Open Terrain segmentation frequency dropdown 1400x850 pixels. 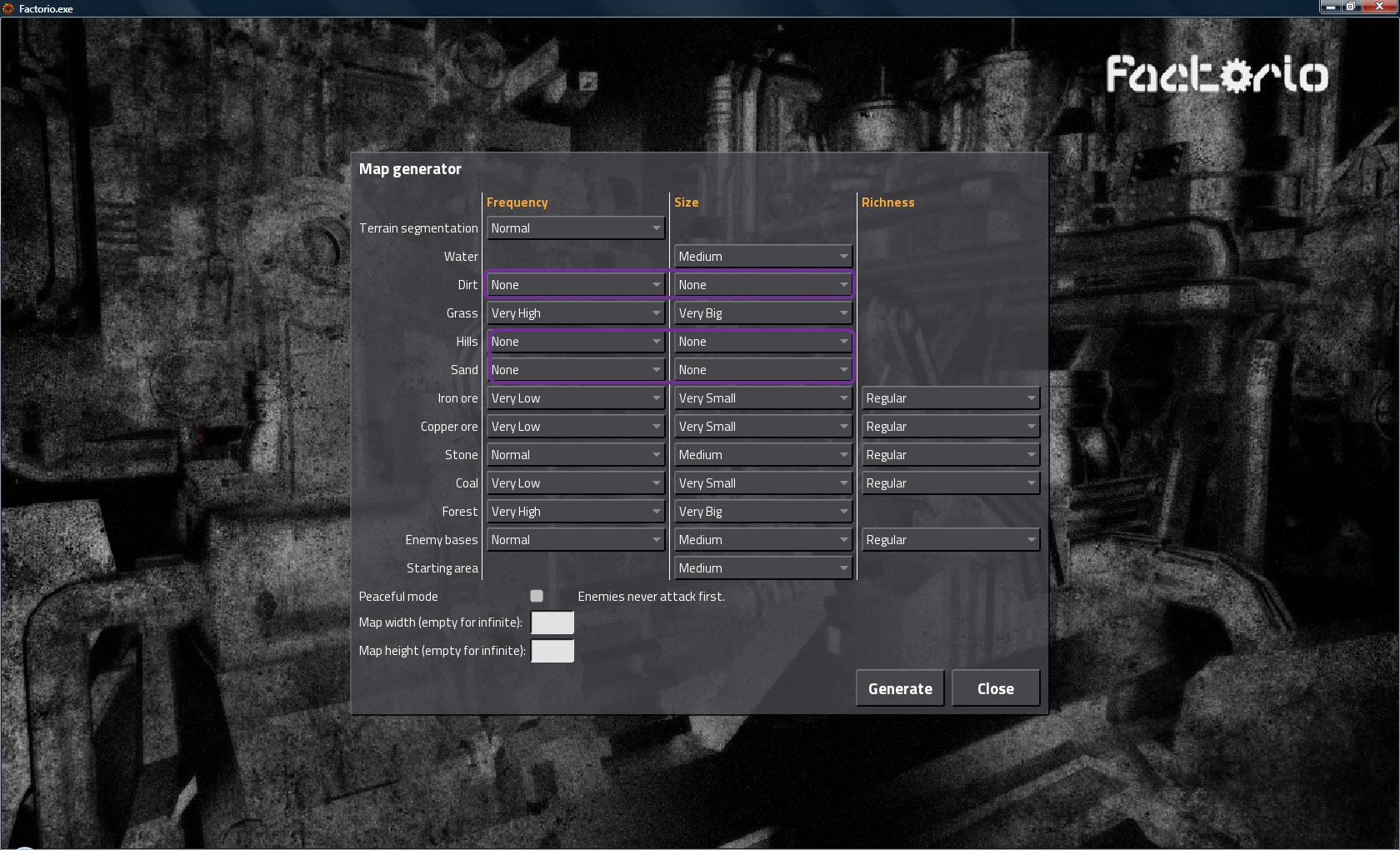[x=576, y=228]
